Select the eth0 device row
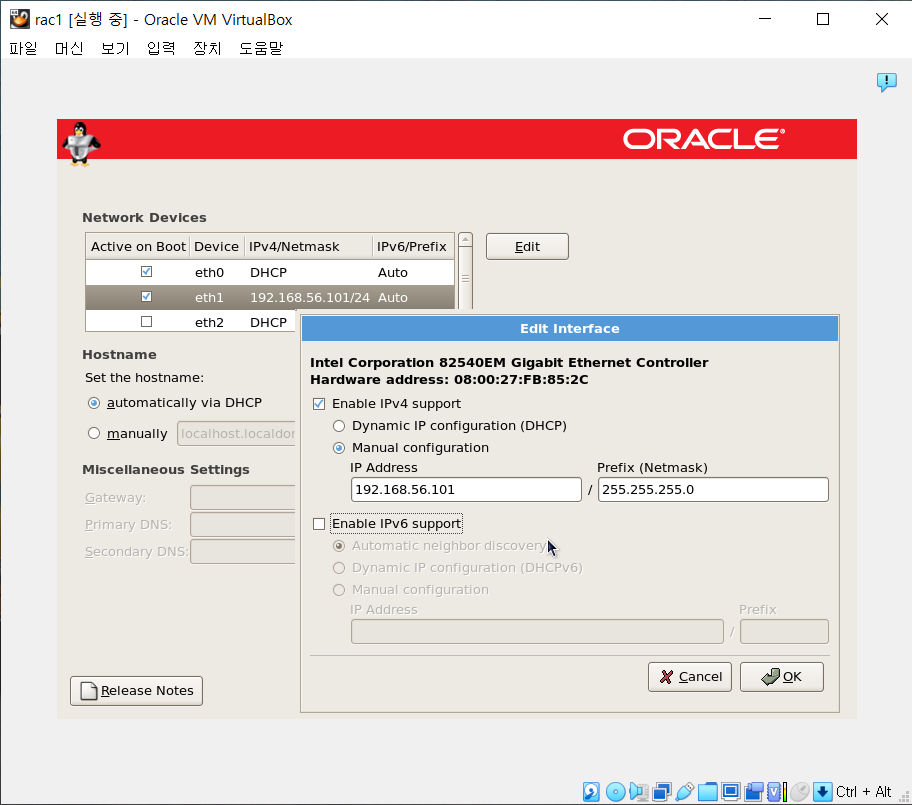This screenshot has width=912, height=805. tap(270, 272)
